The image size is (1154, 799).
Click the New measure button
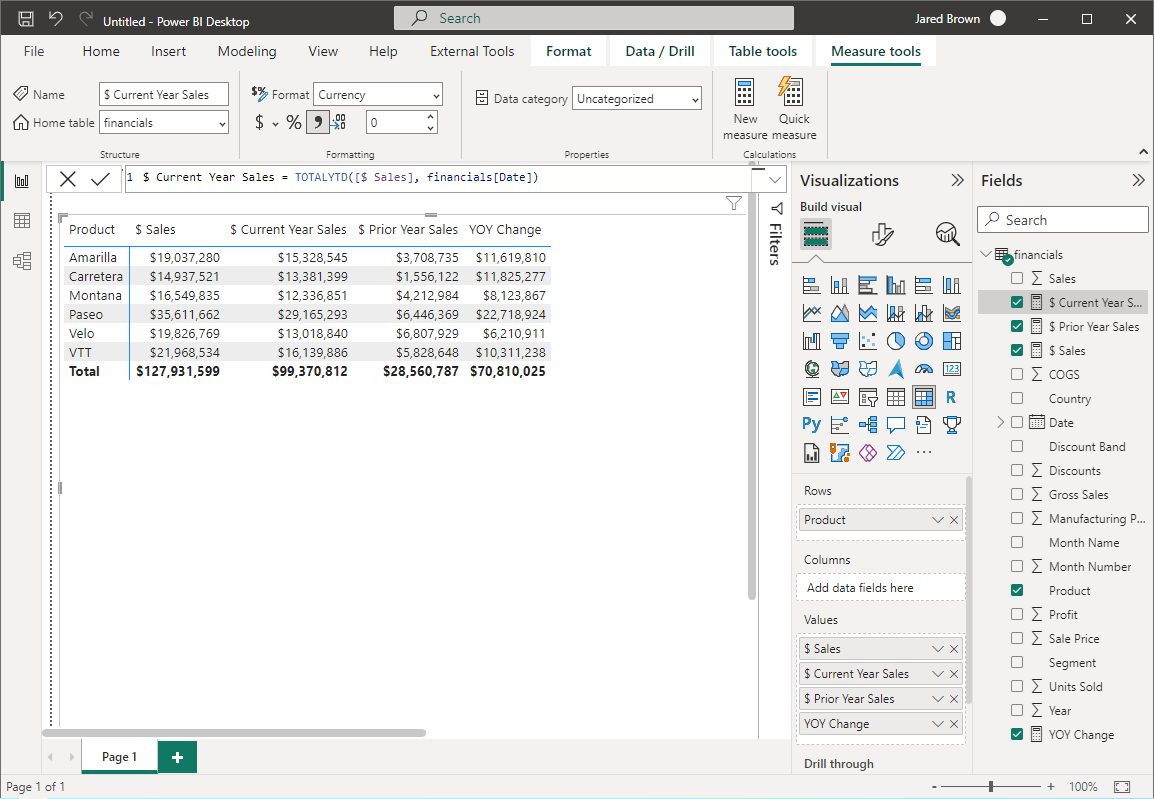point(745,109)
